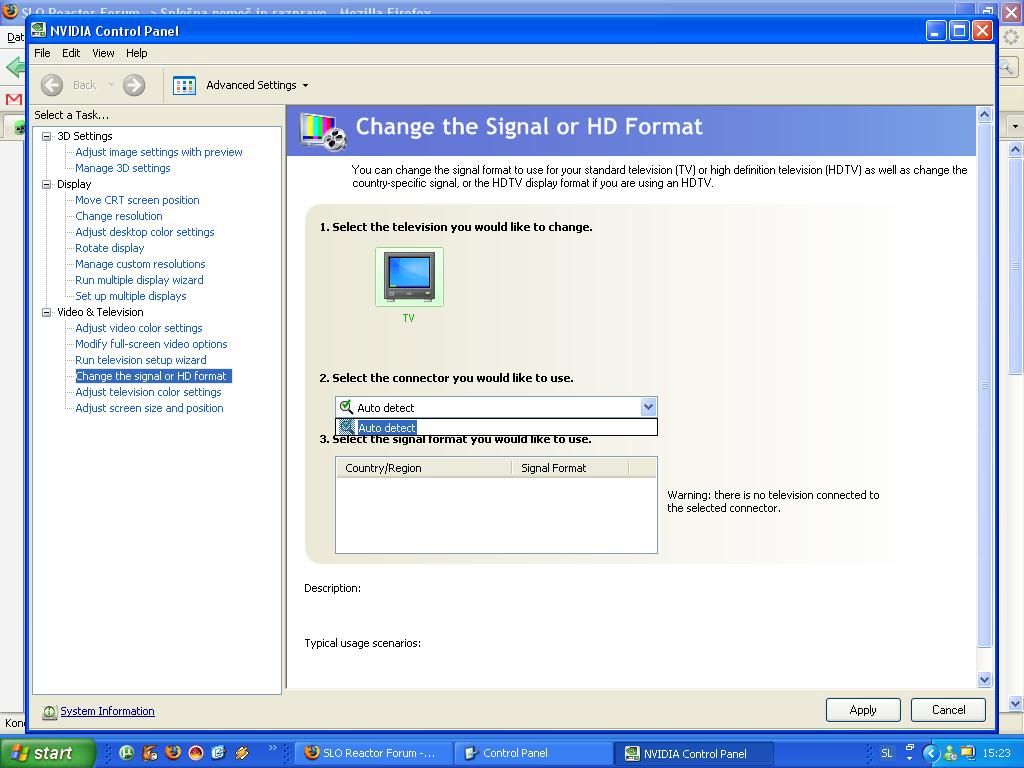Expand the quick launch chevron

[x=272, y=748]
